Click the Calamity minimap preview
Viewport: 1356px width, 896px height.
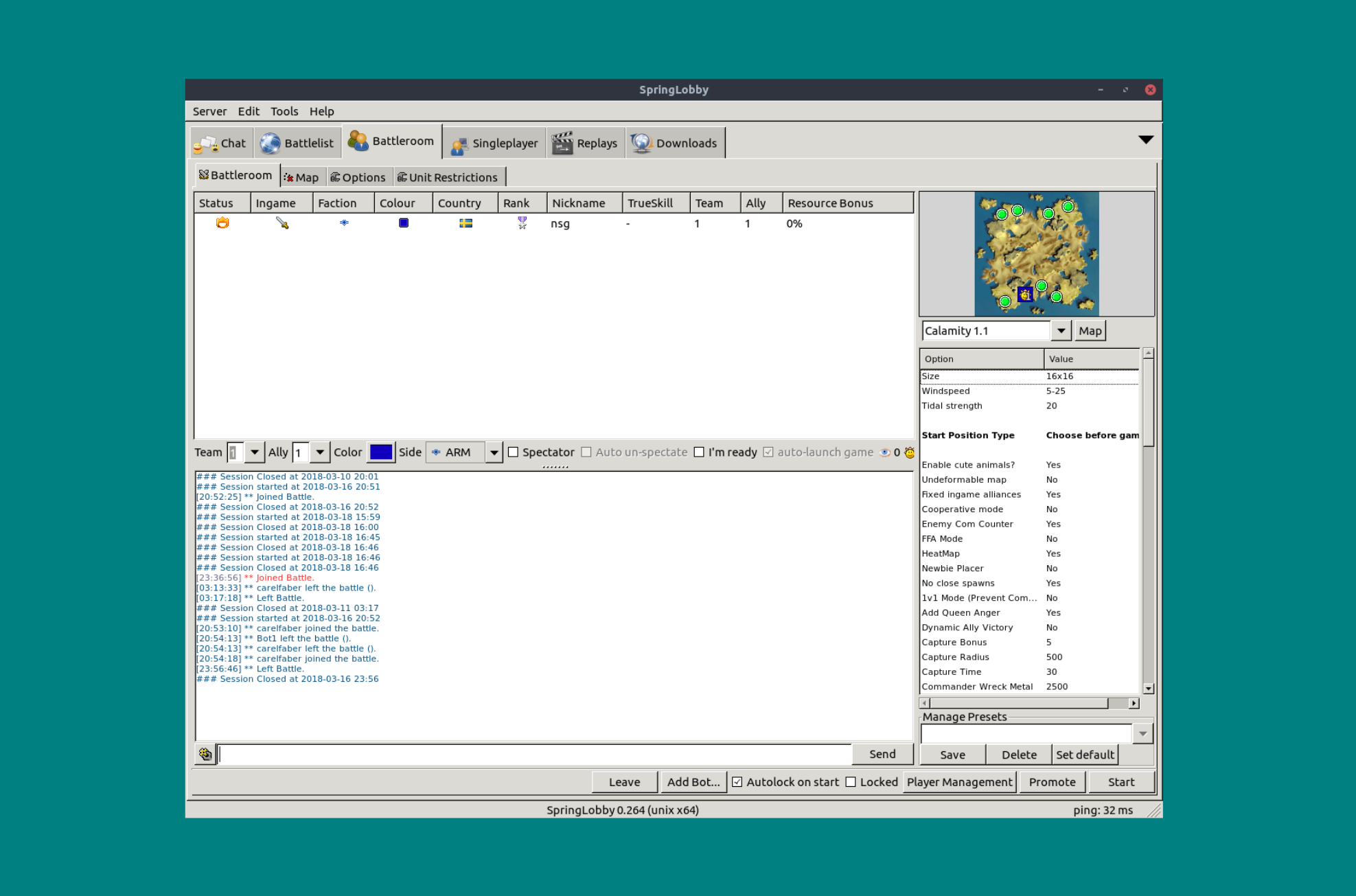pos(1036,253)
